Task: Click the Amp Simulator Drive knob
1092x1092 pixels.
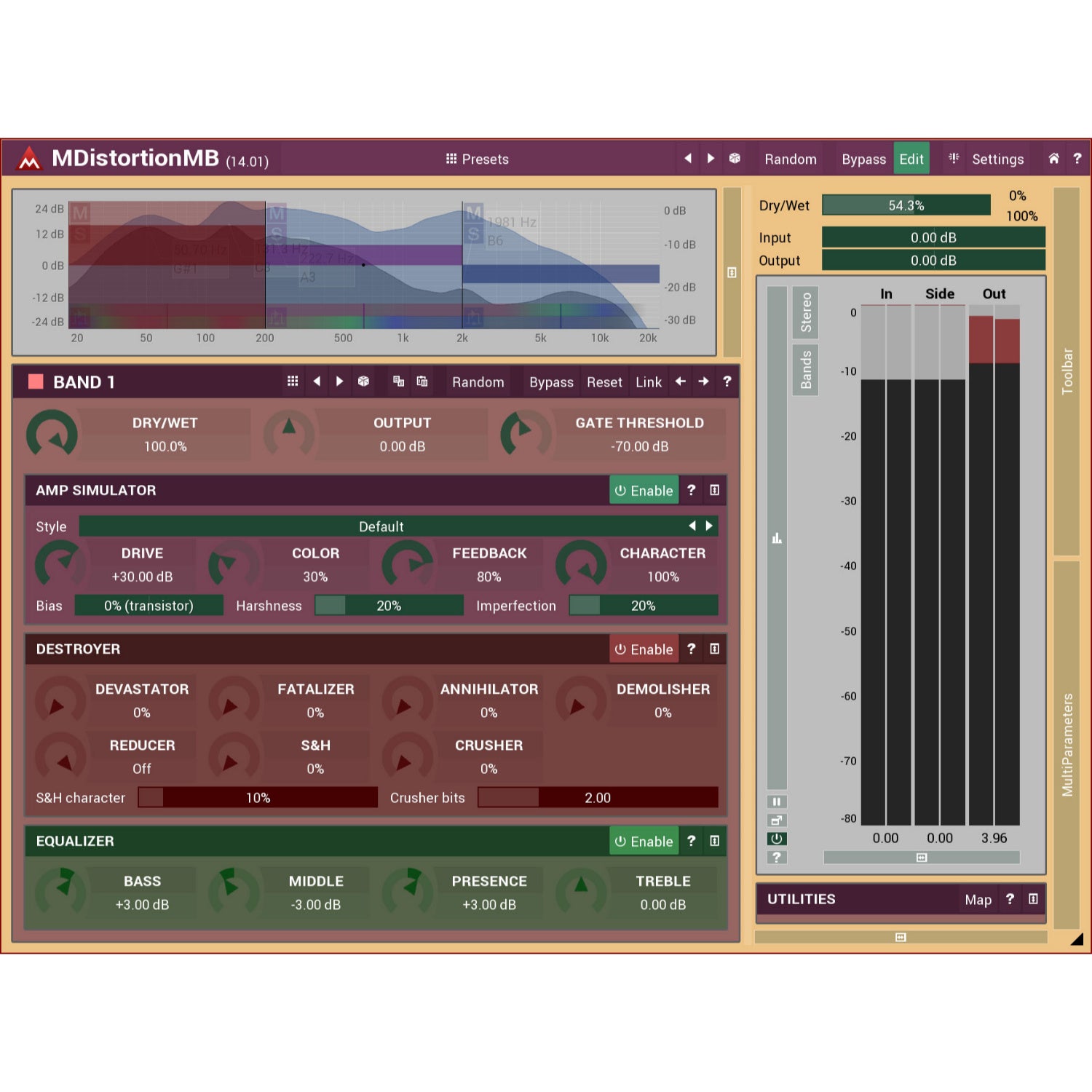Action: click(59, 565)
